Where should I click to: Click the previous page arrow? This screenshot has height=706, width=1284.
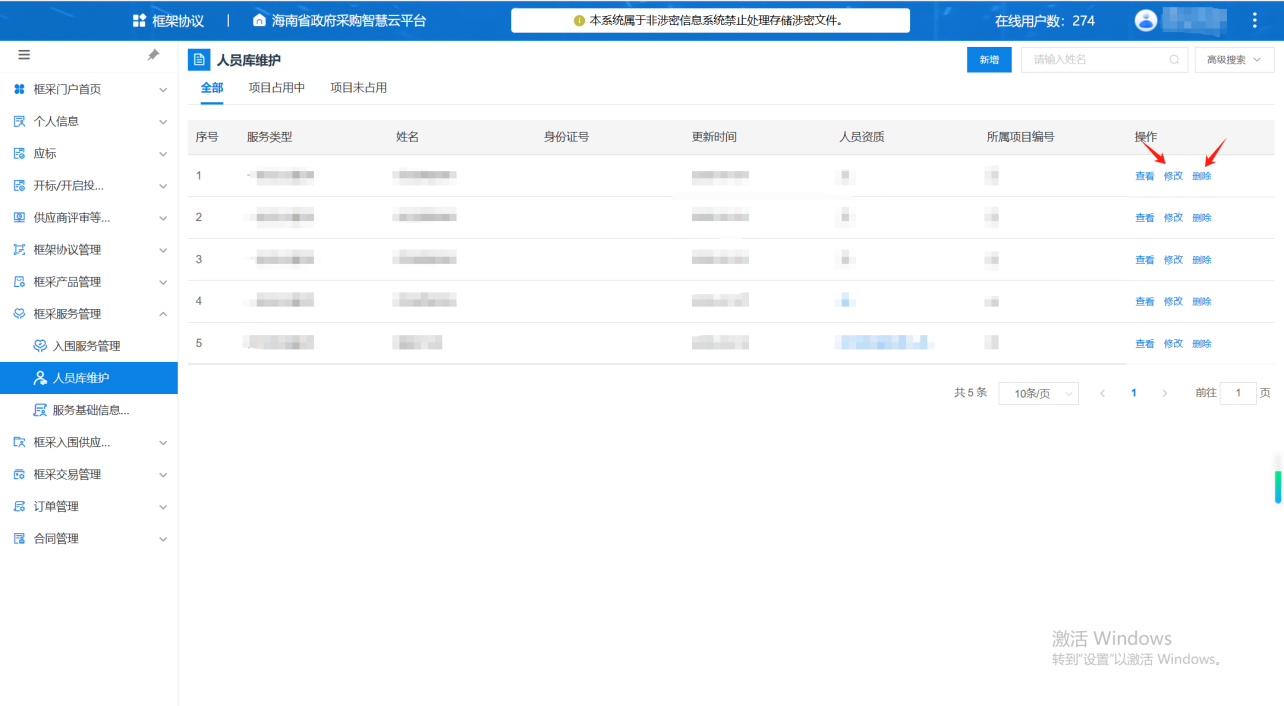pos(1102,394)
